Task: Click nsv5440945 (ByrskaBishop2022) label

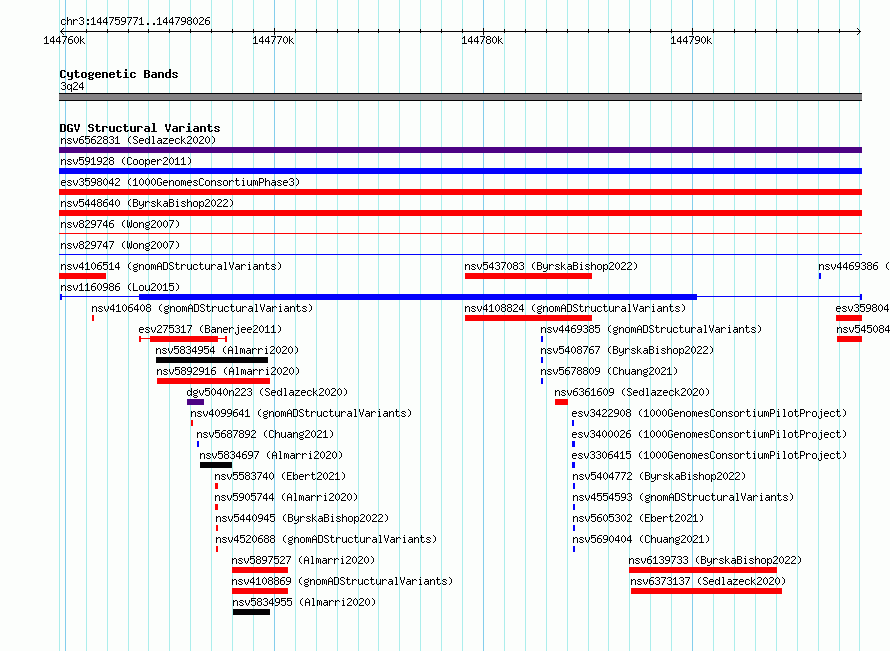Action: click(302, 518)
